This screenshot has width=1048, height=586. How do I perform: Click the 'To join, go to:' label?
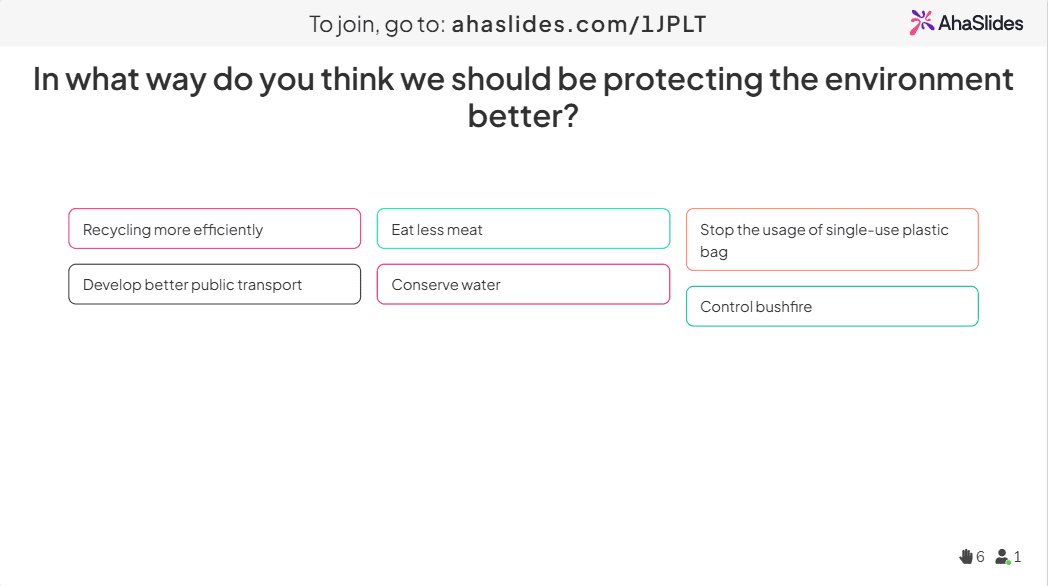click(377, 25)
